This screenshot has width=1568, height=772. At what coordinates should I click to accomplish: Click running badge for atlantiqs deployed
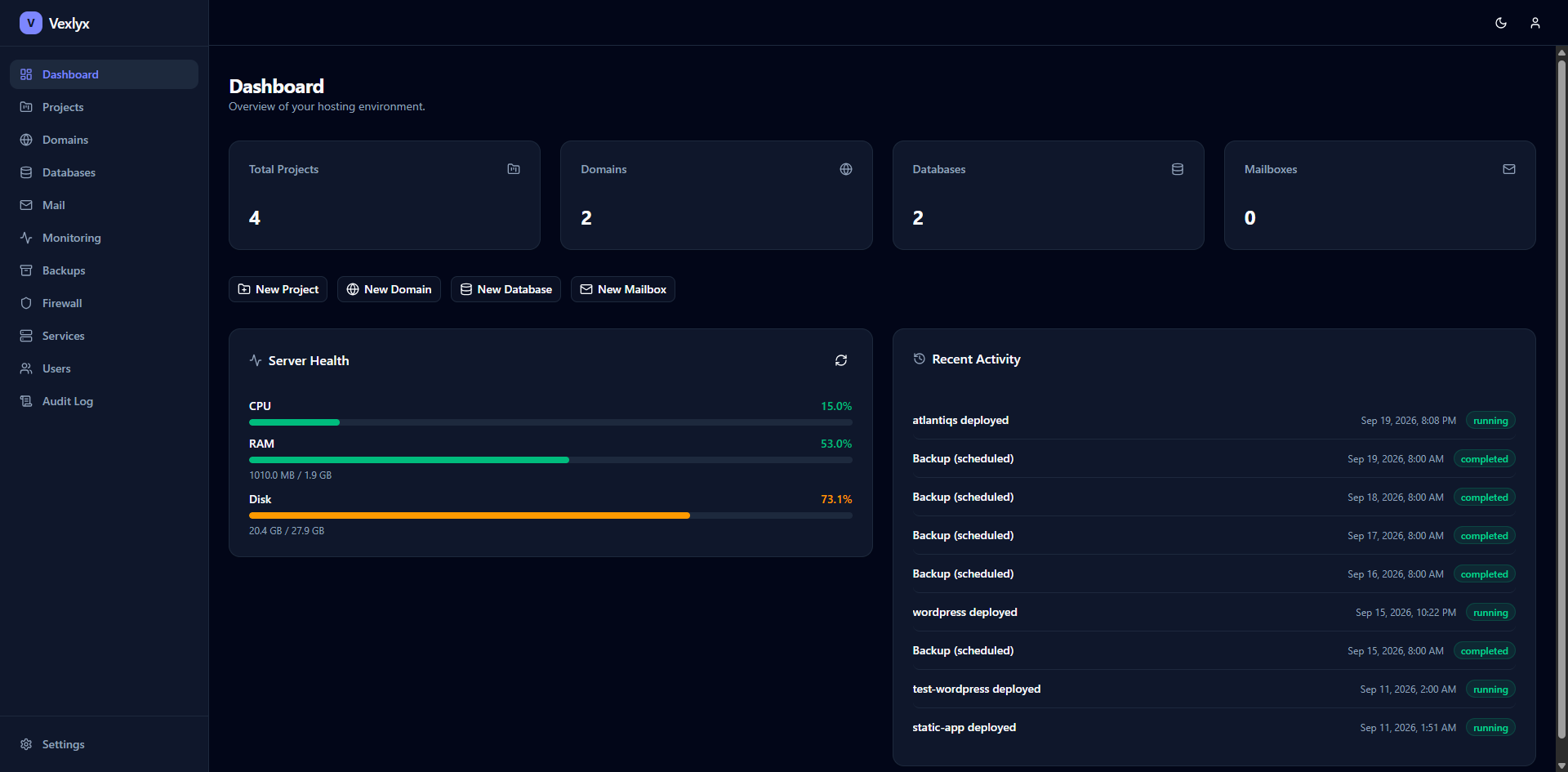(1490, 421)
